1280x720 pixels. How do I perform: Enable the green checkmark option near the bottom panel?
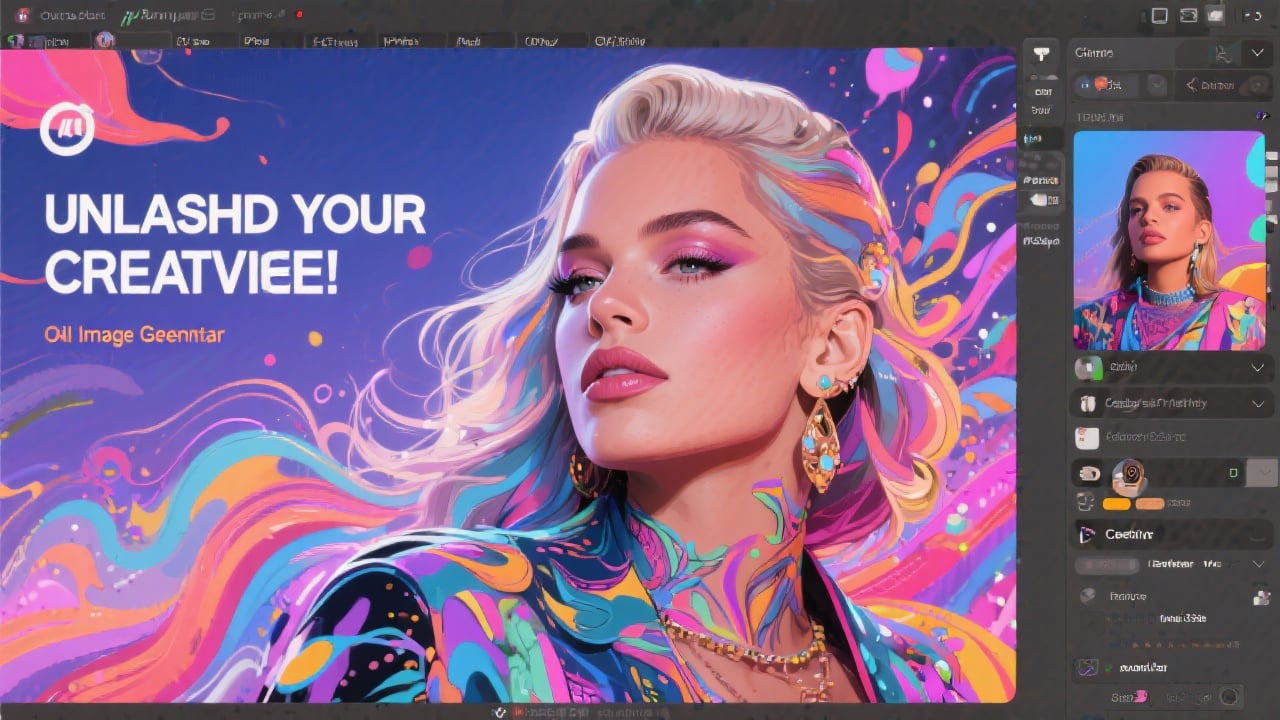(x=1107, y=667)
